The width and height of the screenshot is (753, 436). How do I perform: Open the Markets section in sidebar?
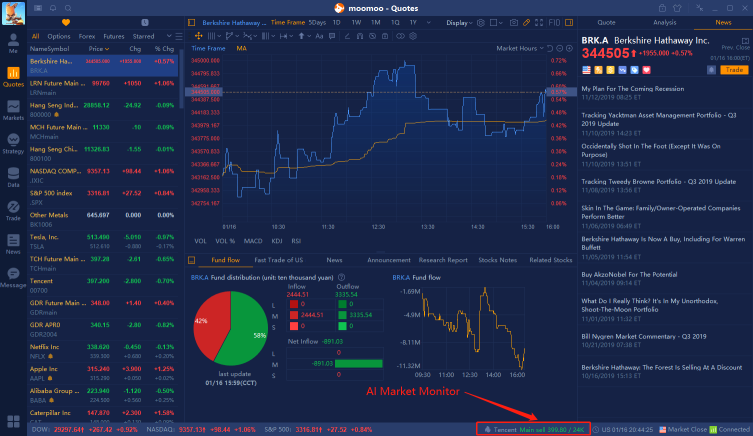(x=13, y=110)
